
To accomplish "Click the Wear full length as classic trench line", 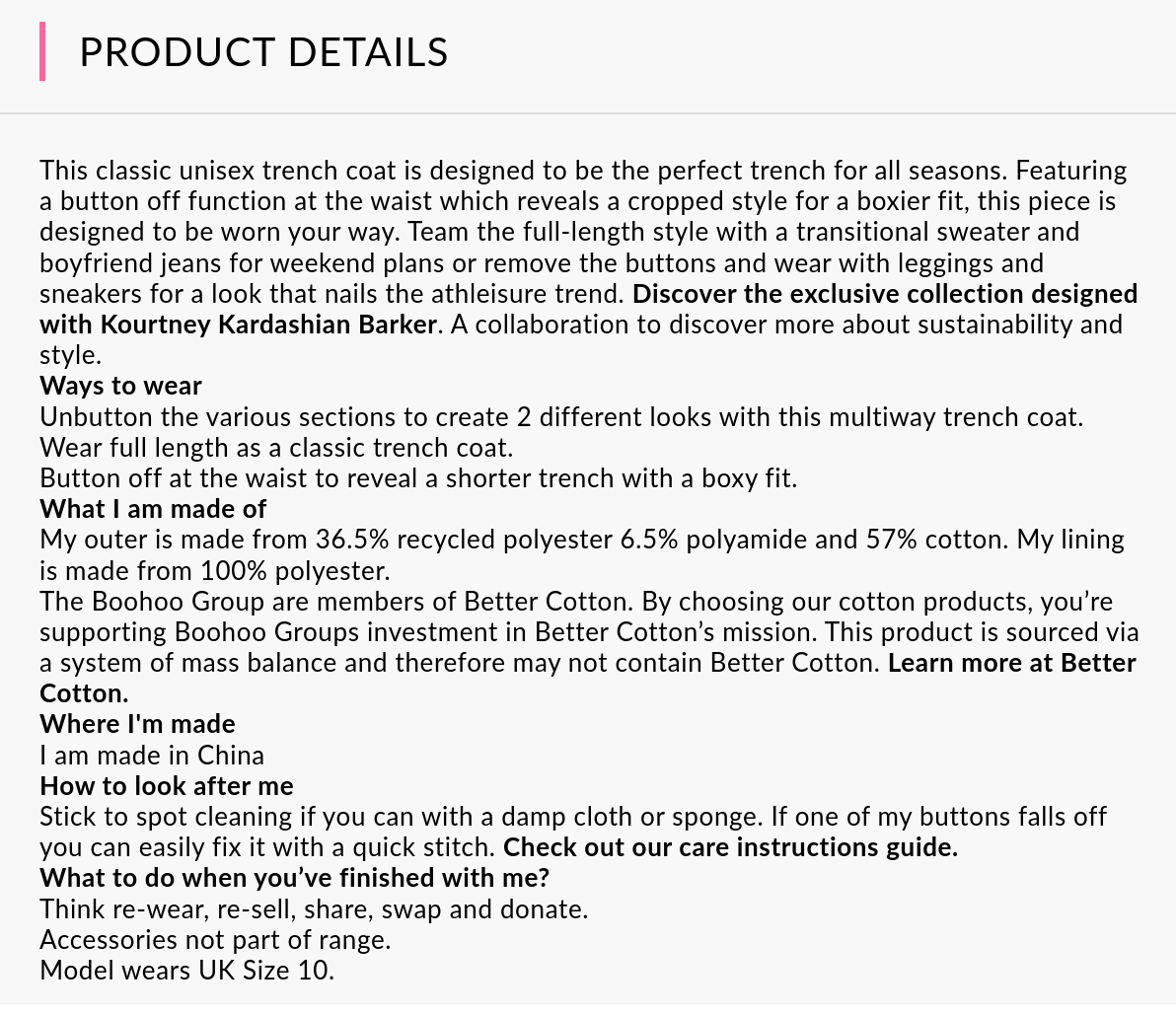I will (276, 448).
